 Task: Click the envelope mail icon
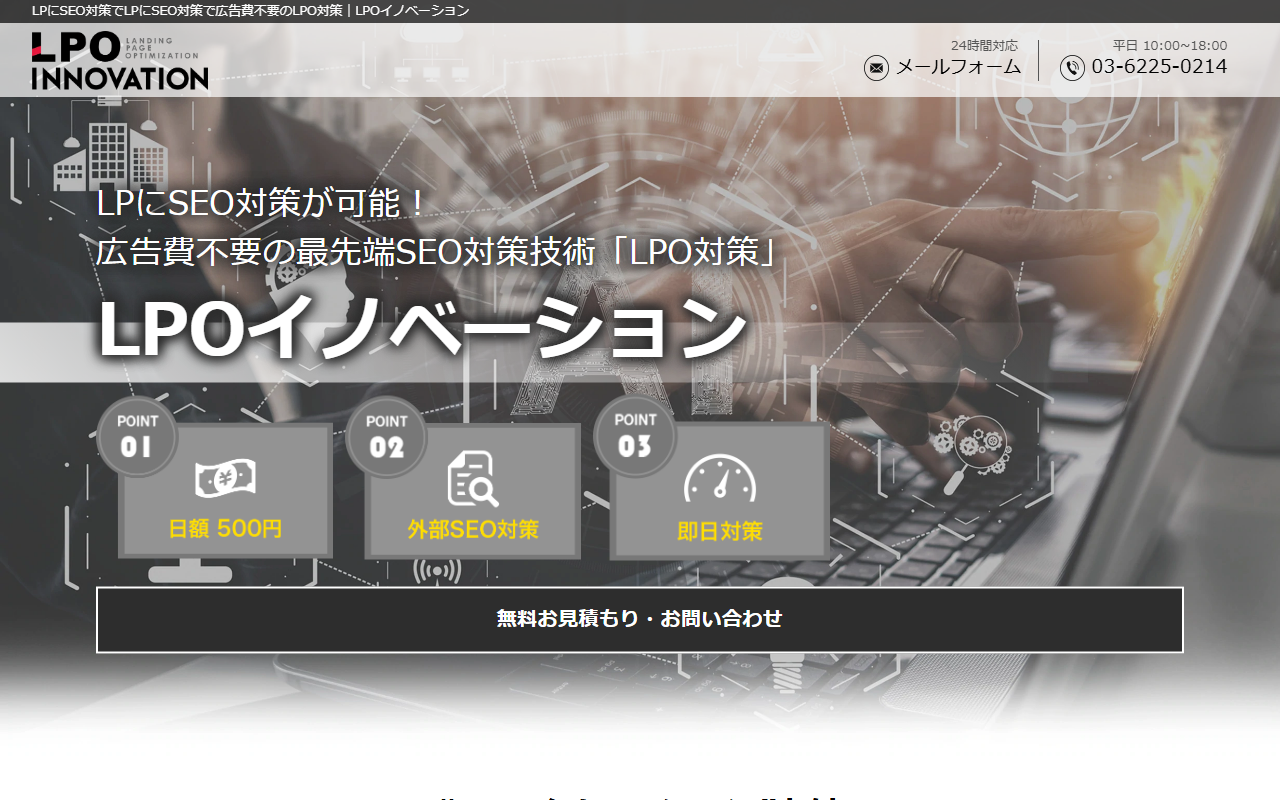tap(876, 68)
